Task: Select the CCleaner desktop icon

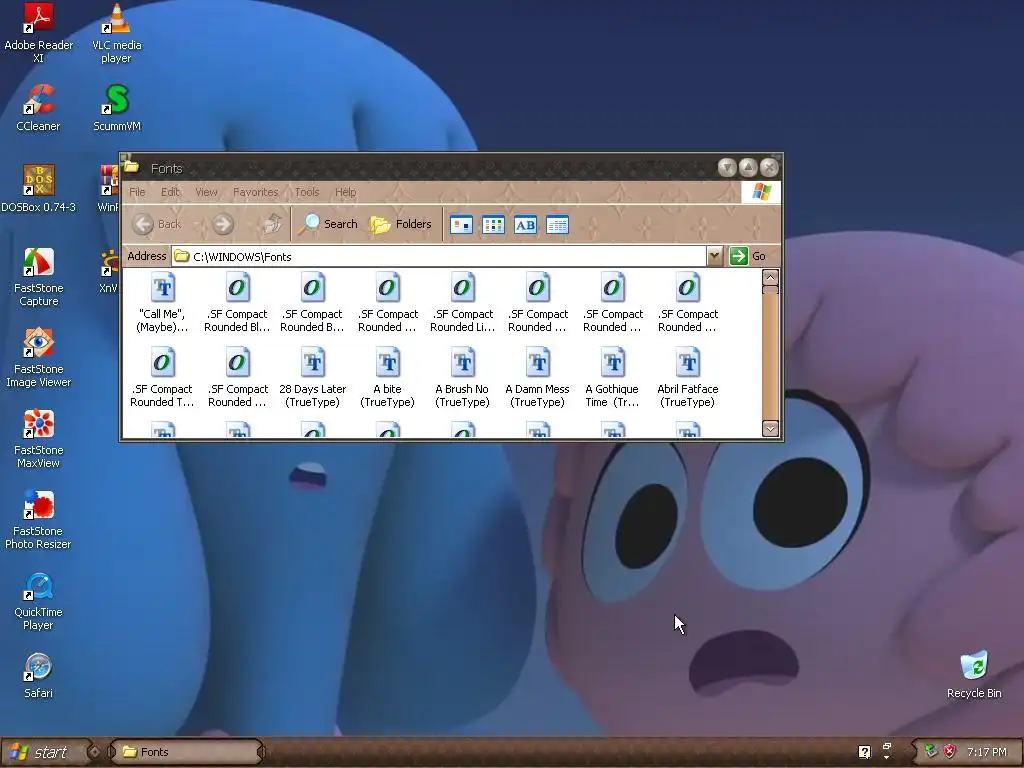Action: [x=39, y=108]
